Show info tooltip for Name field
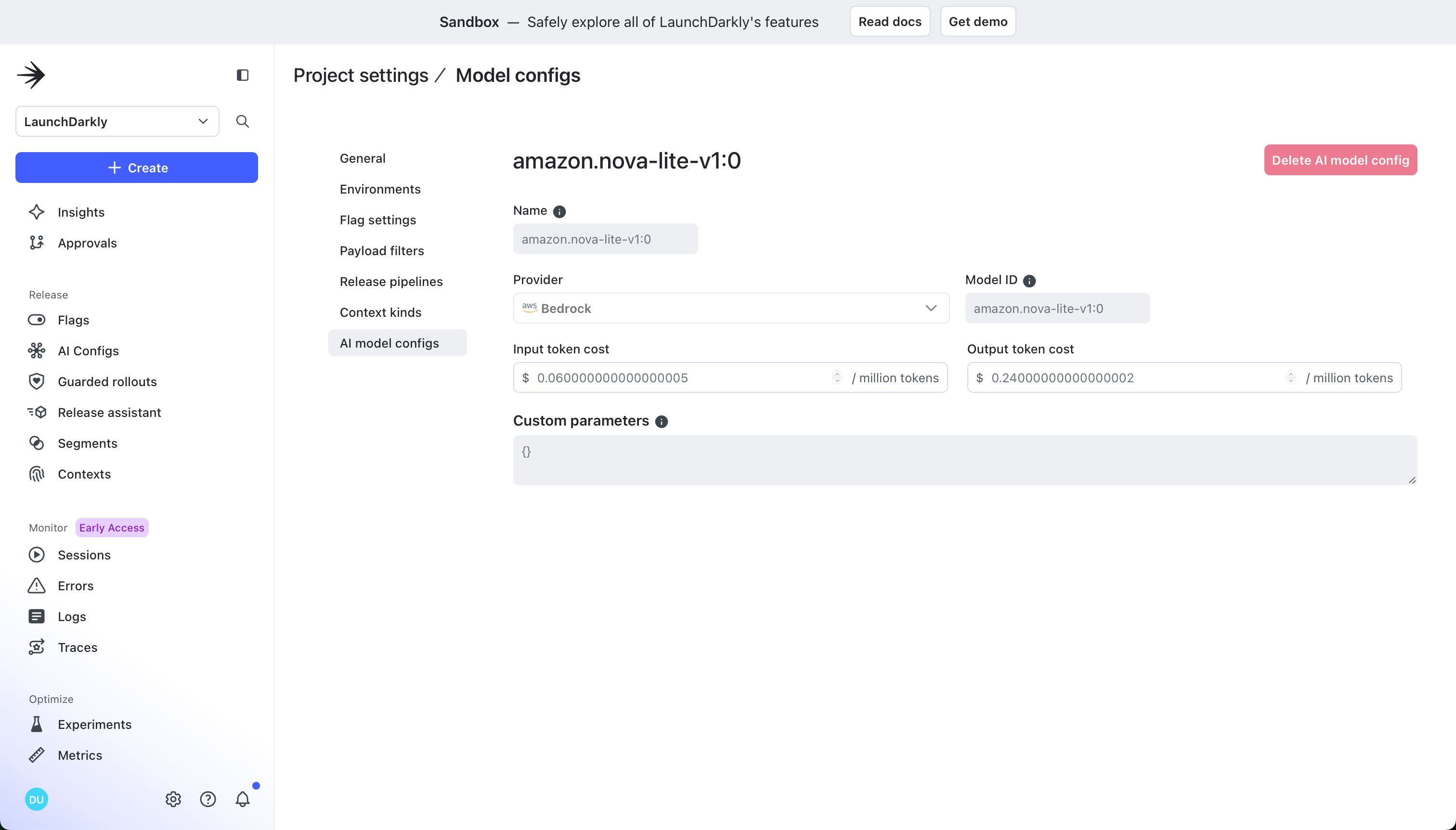The width and height of the screenshot is (1456, 830). 560,211
